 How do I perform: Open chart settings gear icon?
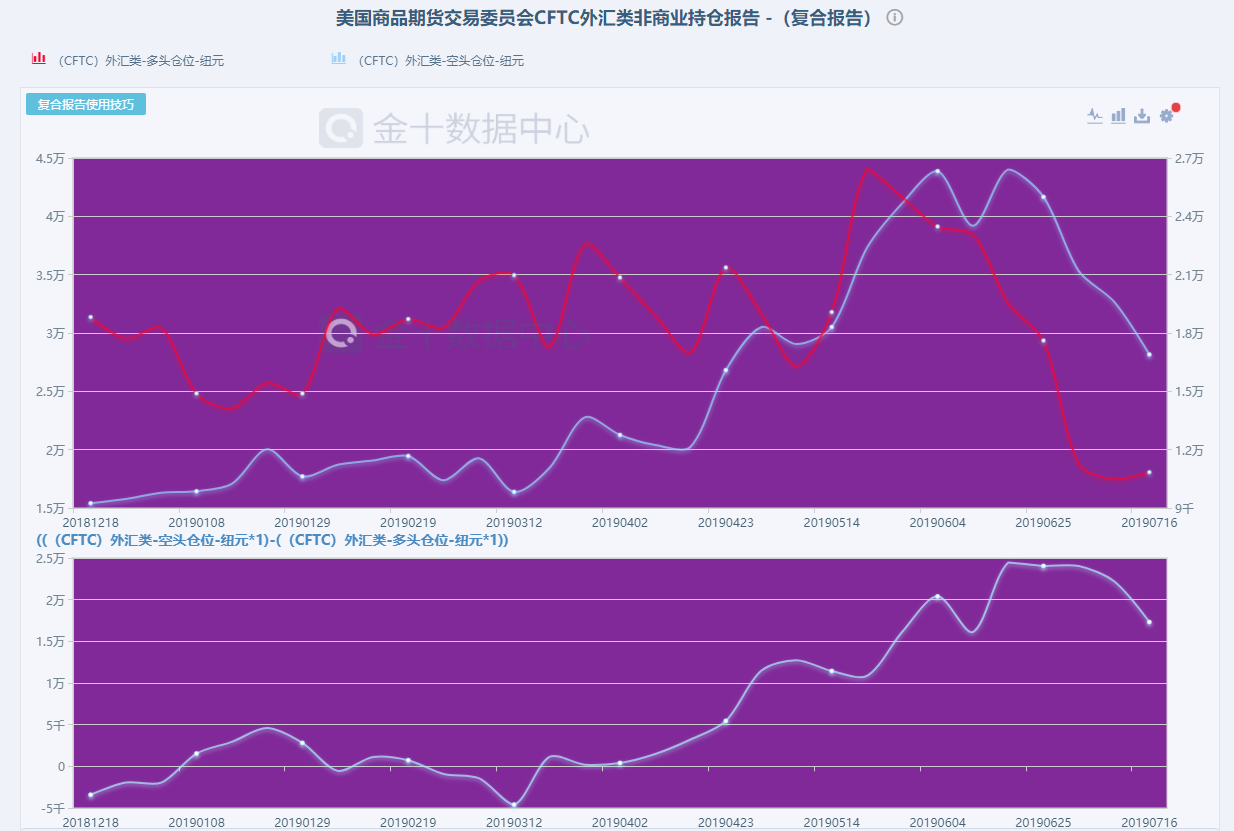click(1166, 116)
